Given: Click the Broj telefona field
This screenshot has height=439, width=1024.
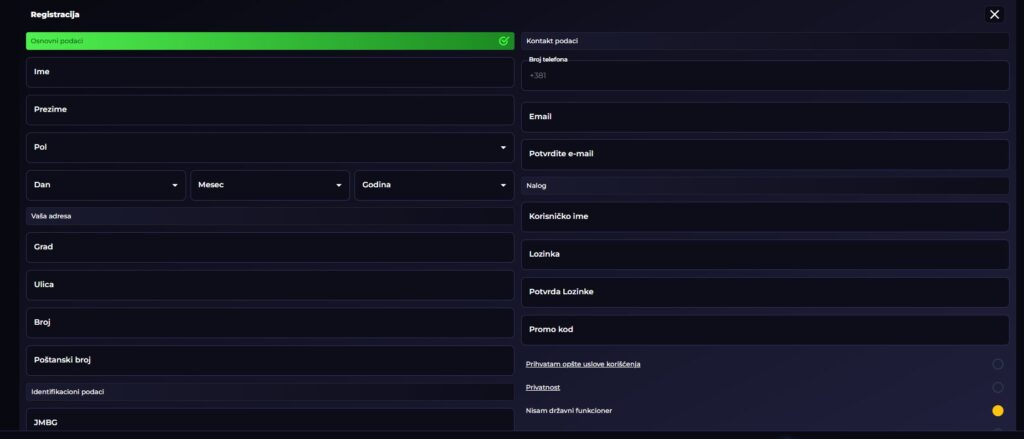Looking at the screenshot, I should pos(765,76).
